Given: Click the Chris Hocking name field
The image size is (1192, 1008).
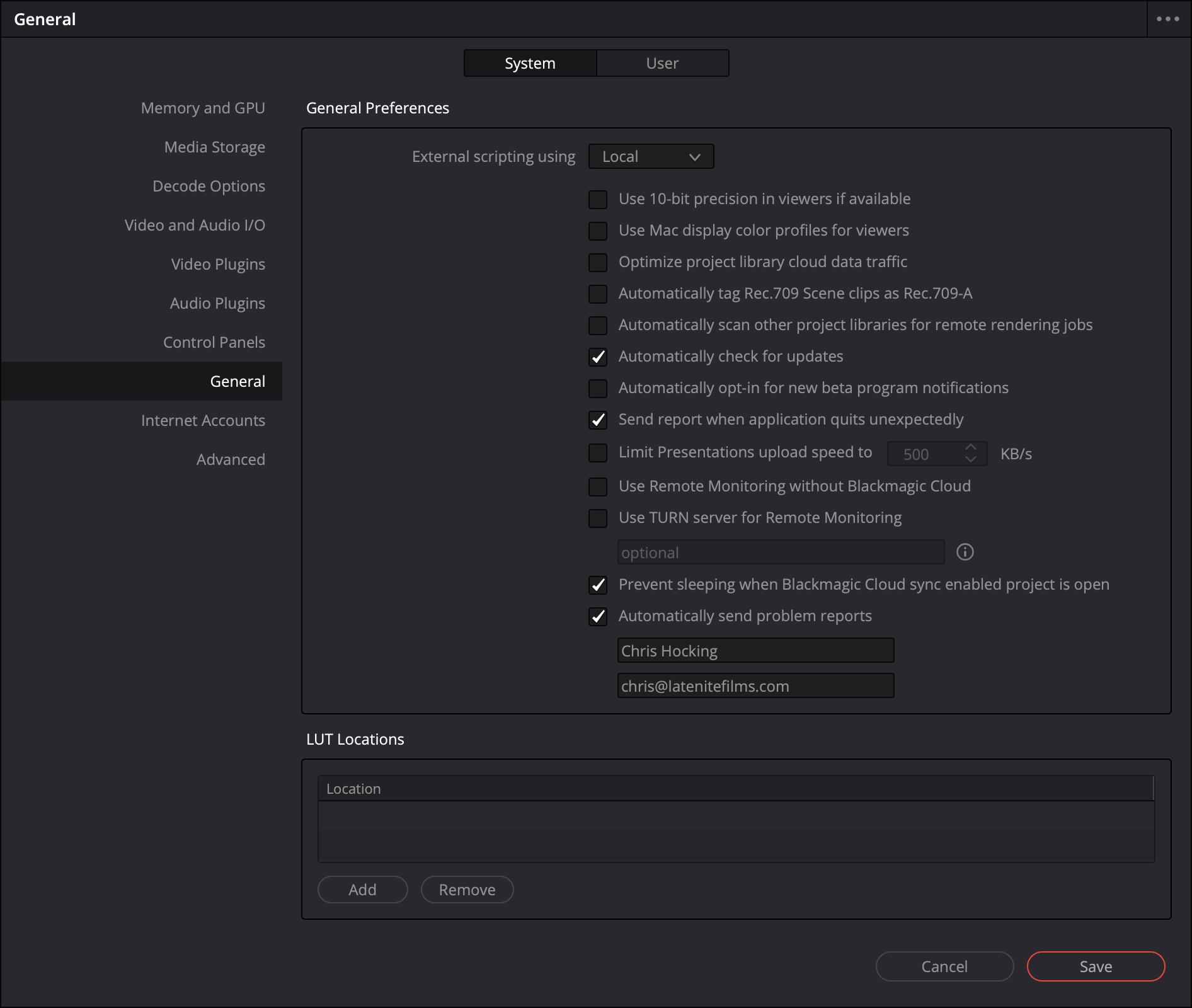Looking at the screenshot, I should click(755, 651).
